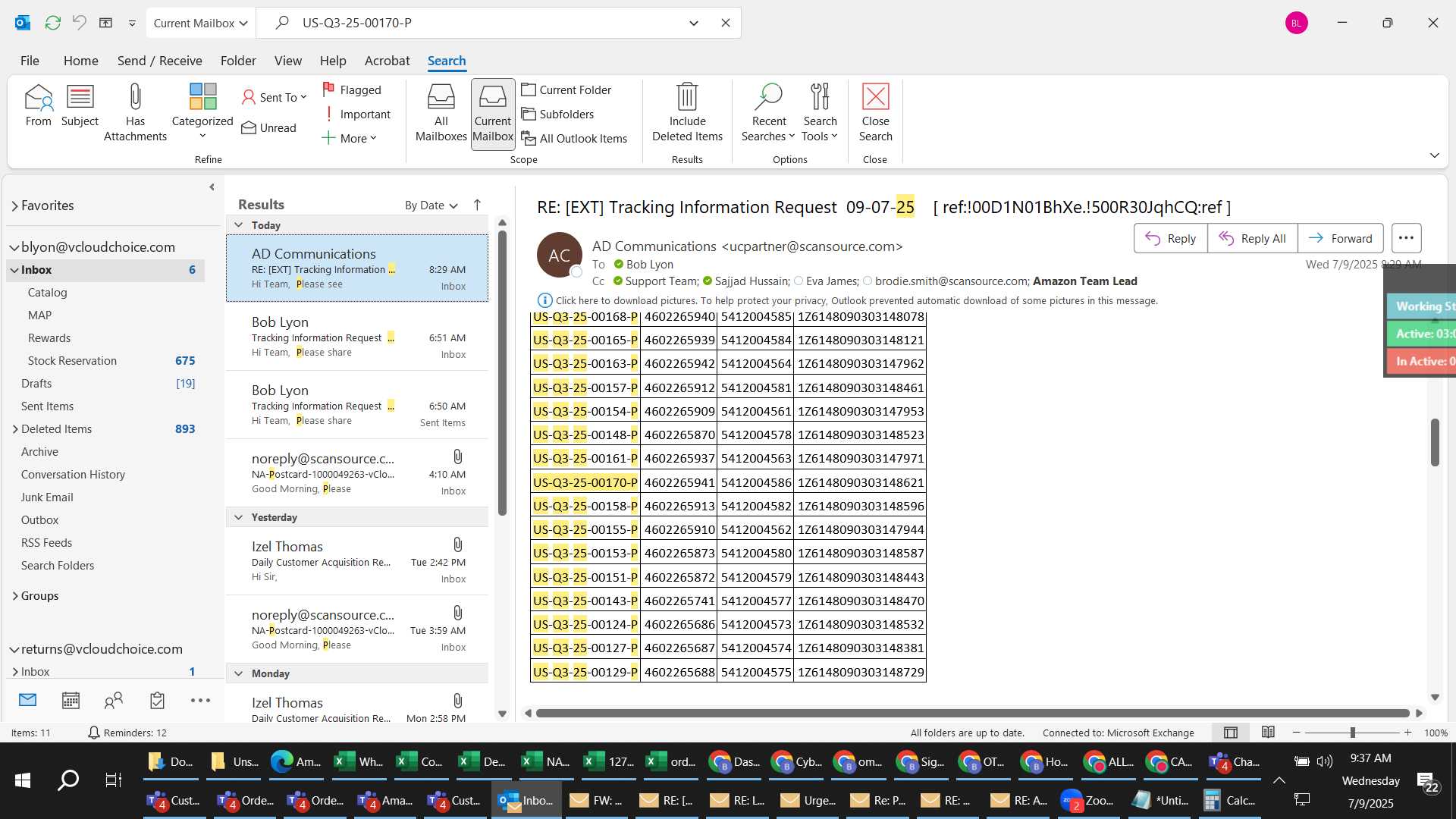Viewport: 1456px width, 819px height.
Task: Toggle Include Deleted Items
Action: [687, 113]
